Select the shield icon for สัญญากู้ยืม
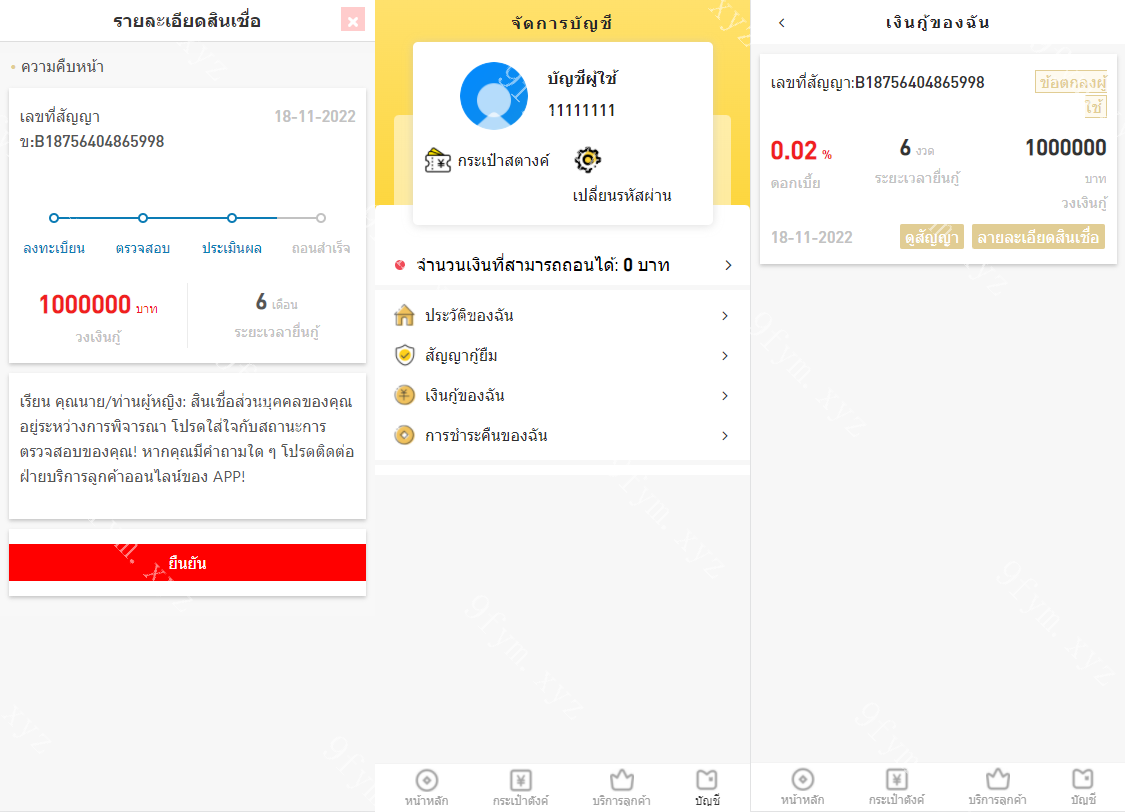 pyautogui.click(x=405, y=355)
